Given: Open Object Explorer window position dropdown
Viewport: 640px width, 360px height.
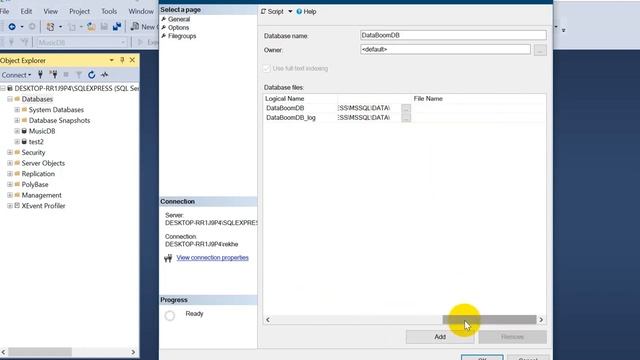Looking at the screenshot, I should point(111,60).
